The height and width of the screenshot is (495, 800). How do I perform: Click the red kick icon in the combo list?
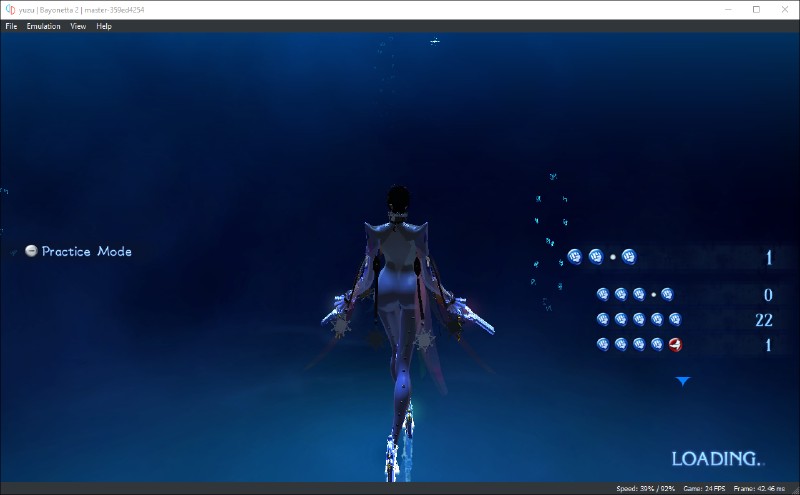675,345
